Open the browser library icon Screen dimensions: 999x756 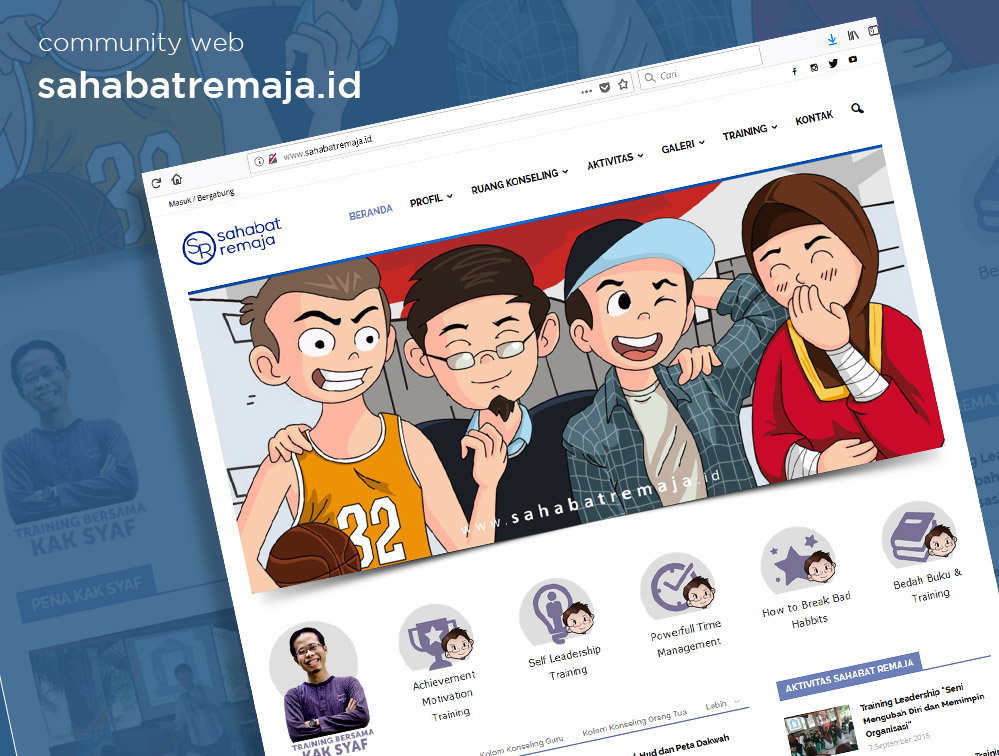click(x=853, y=36)
